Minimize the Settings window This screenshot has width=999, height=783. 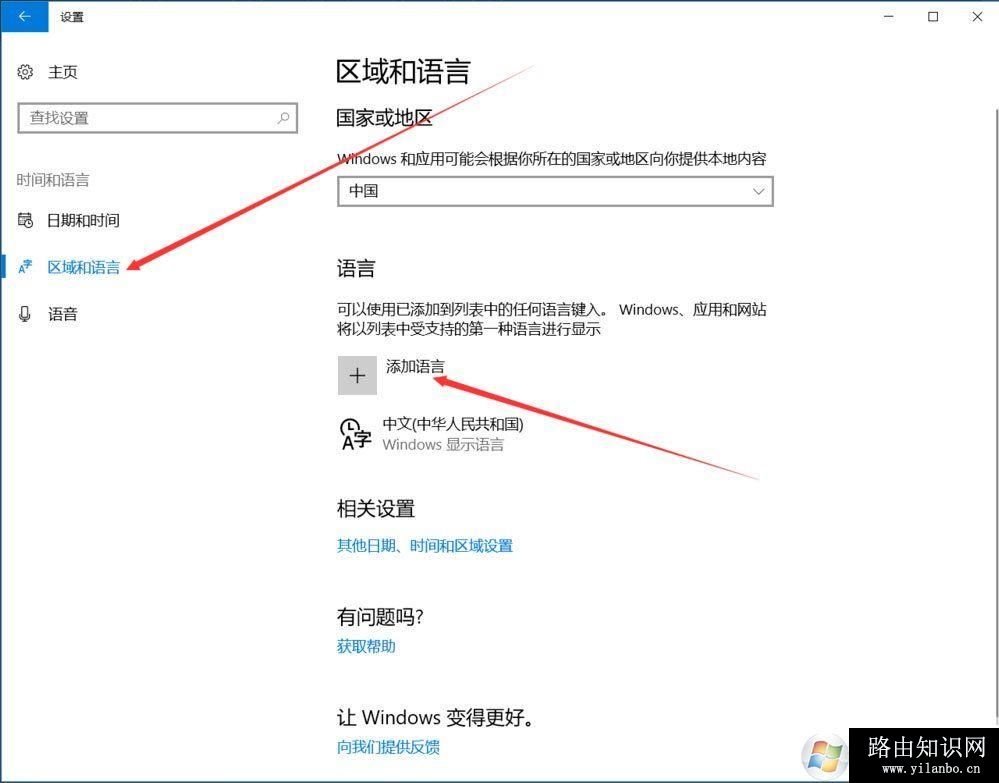(889, 17)
